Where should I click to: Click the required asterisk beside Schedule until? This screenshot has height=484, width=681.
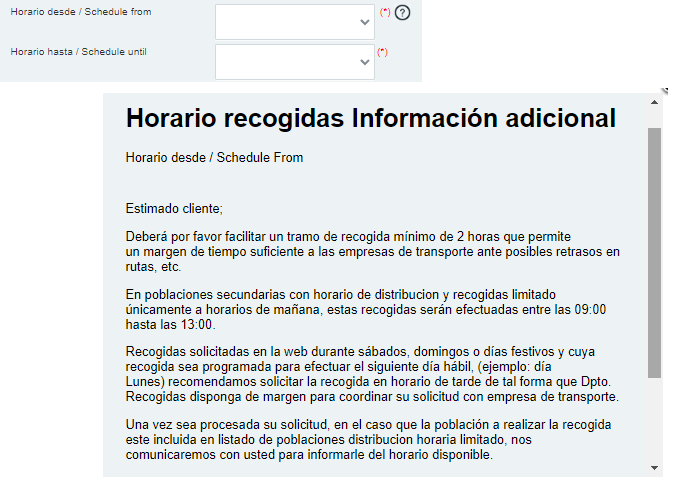click(x=382, y=52)
